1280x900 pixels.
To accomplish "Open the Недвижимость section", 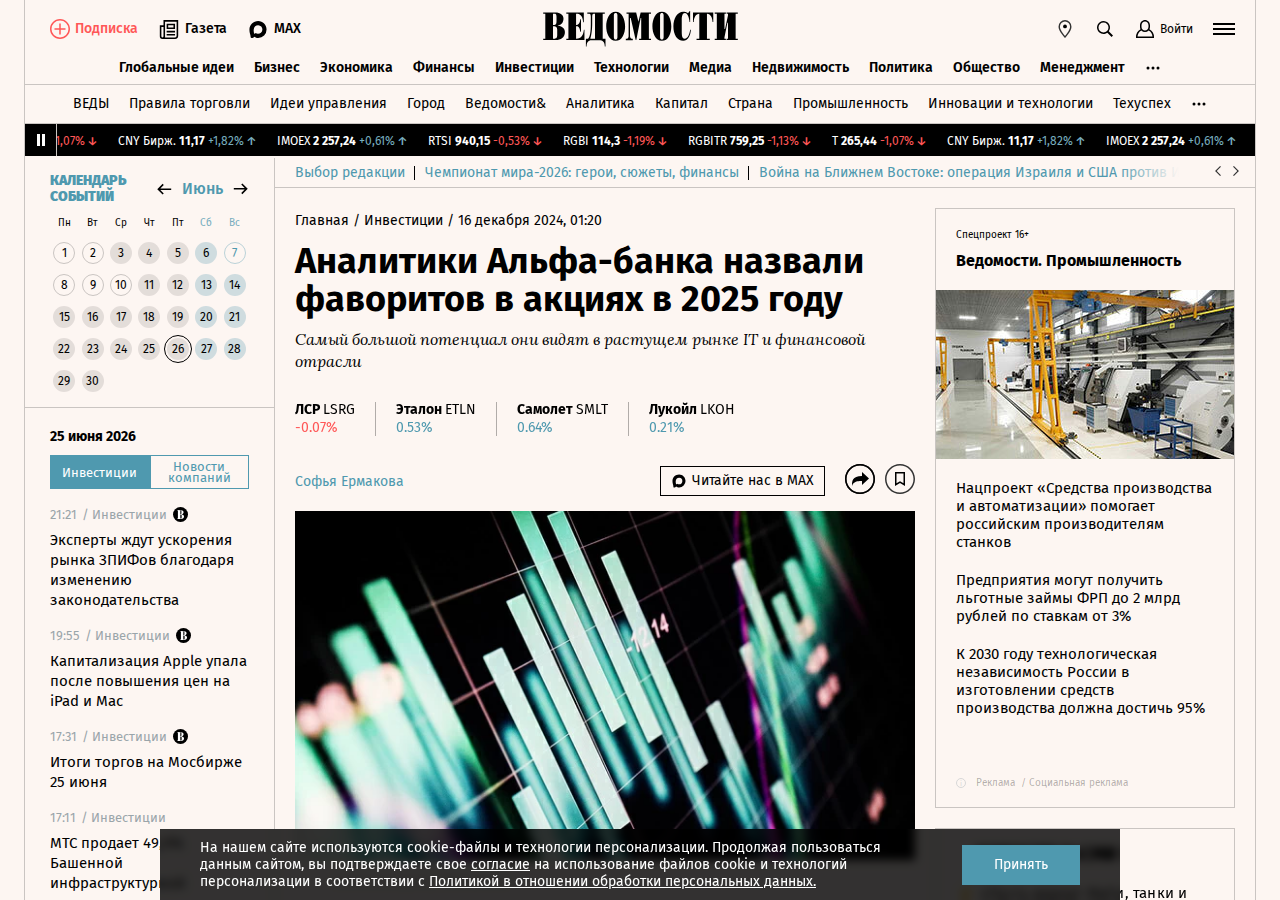I will [x=800, y=68].
